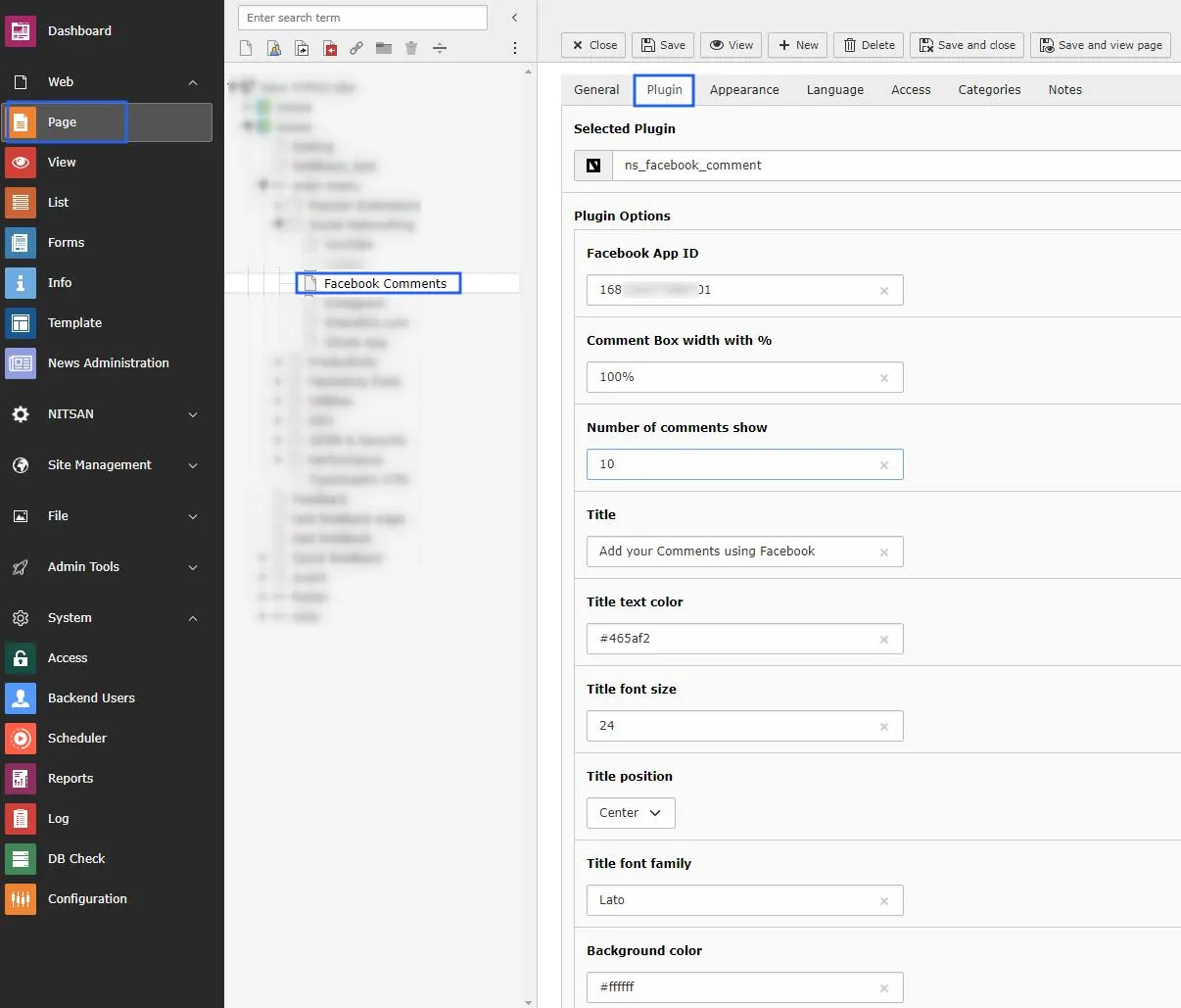This screenshot has width=1181, height=1008.
Task: Open the Page module
Action: click(108, 122)
